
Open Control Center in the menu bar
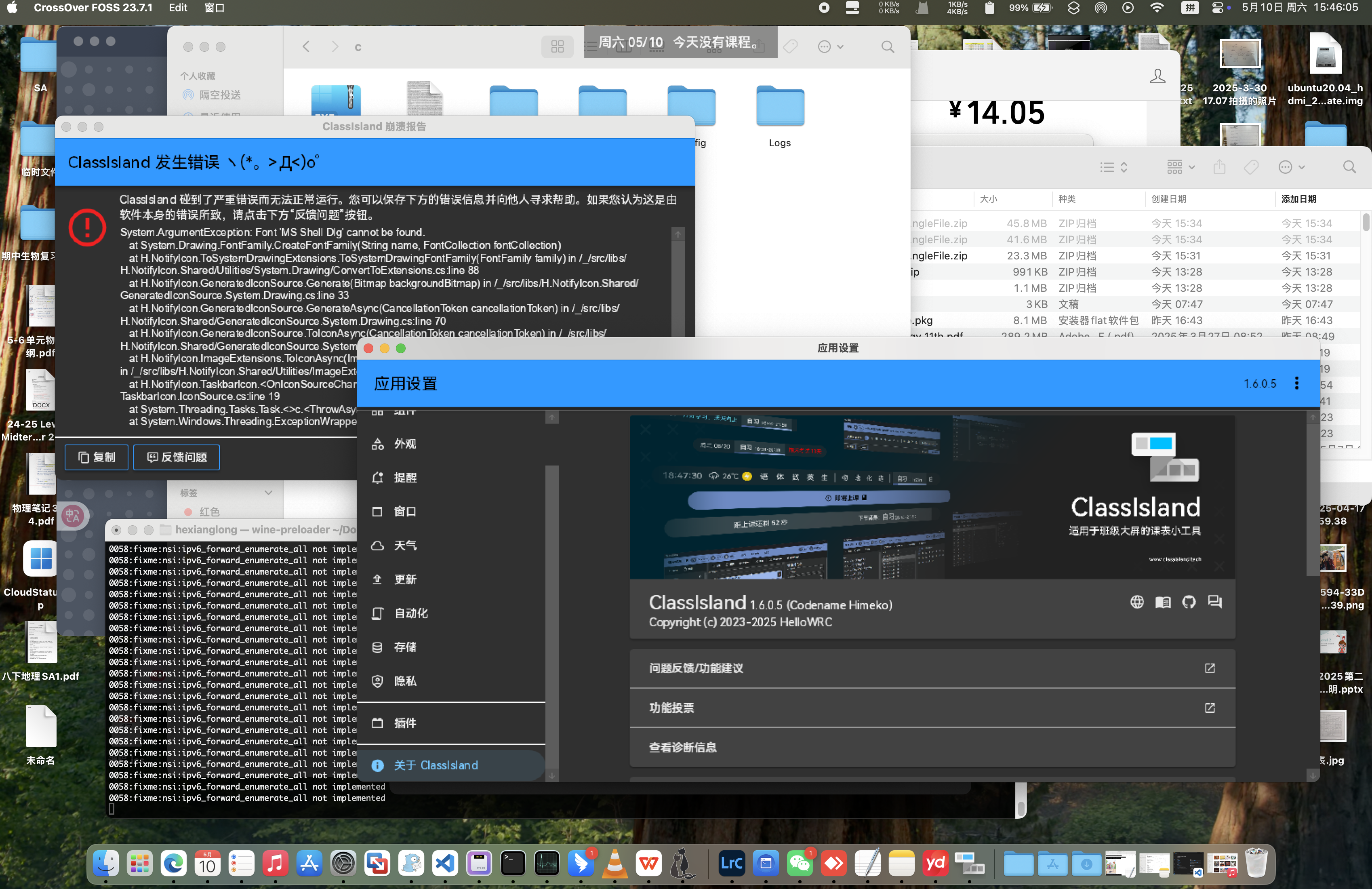click(x=1218, y=8)
